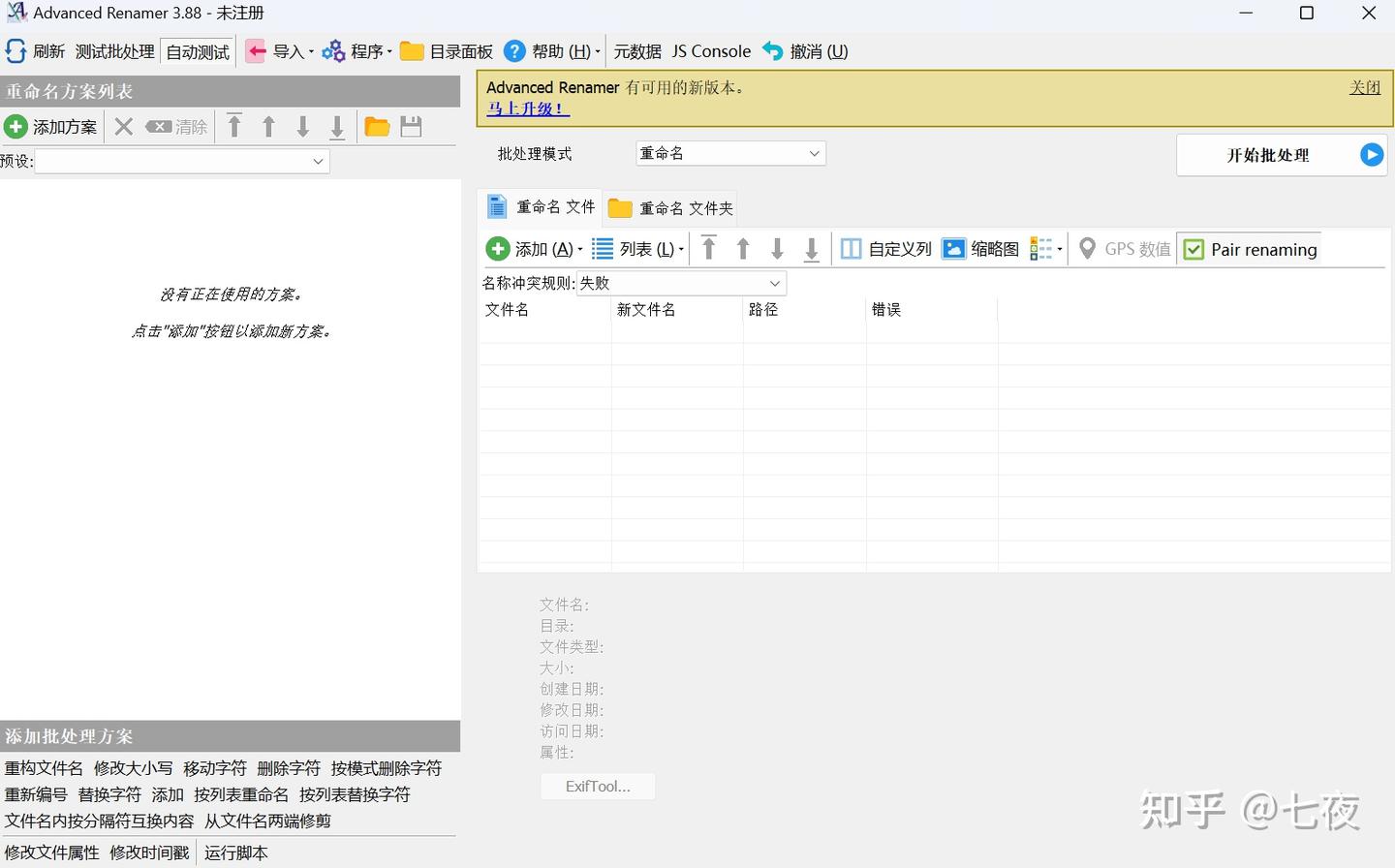This screenshot has width=1395, height=868.
Task: Add the 修改文件属性 method
Action: [52, 852]
